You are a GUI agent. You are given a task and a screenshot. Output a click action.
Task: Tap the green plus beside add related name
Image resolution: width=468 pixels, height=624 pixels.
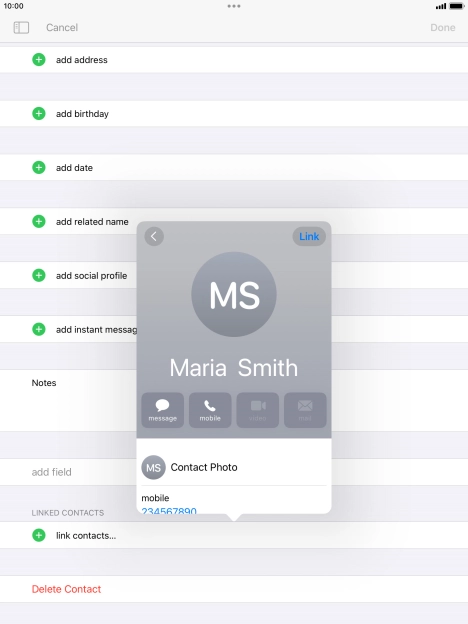39,221
